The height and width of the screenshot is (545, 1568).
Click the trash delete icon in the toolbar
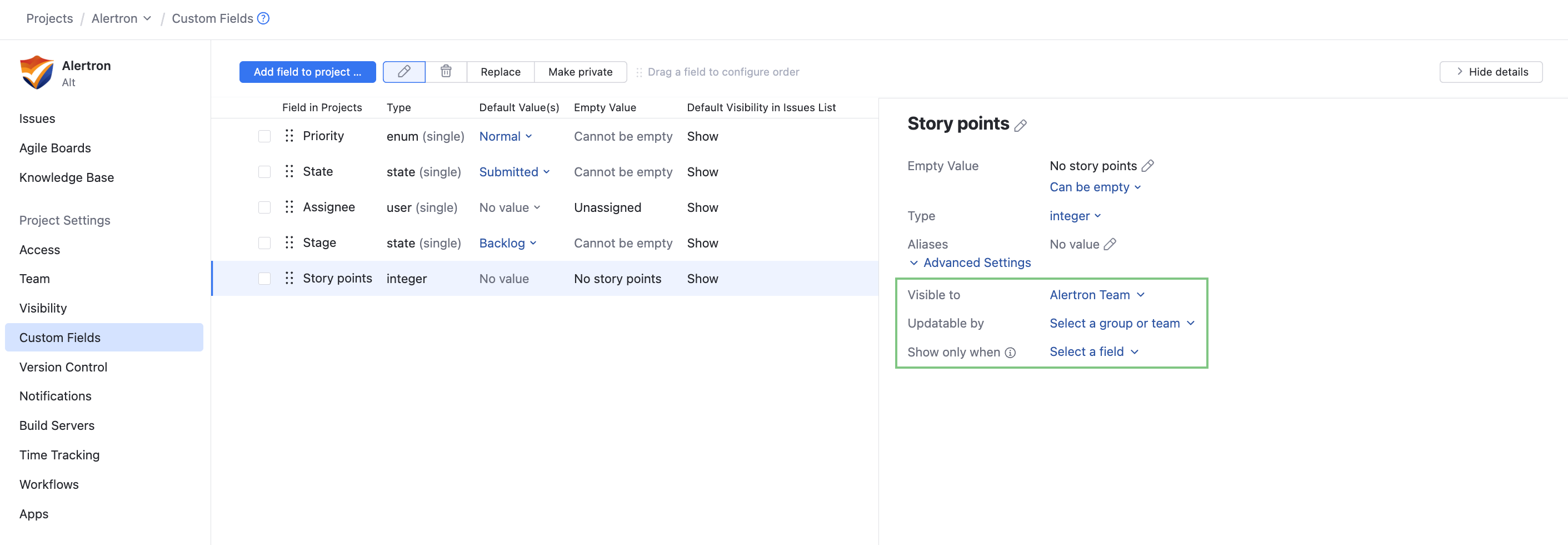point(446,72)
